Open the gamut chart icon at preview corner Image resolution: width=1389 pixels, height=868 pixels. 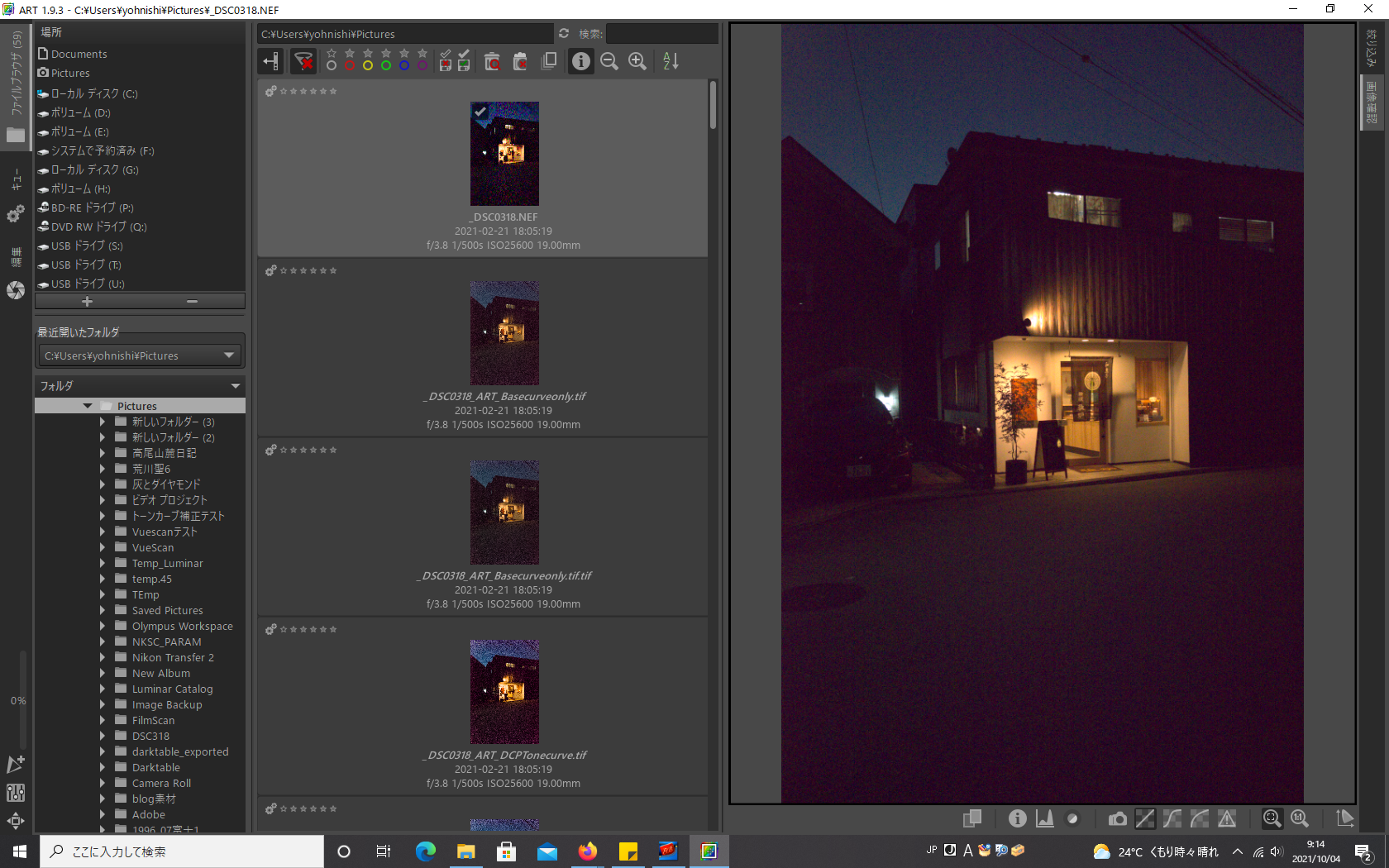[1345, 818]
